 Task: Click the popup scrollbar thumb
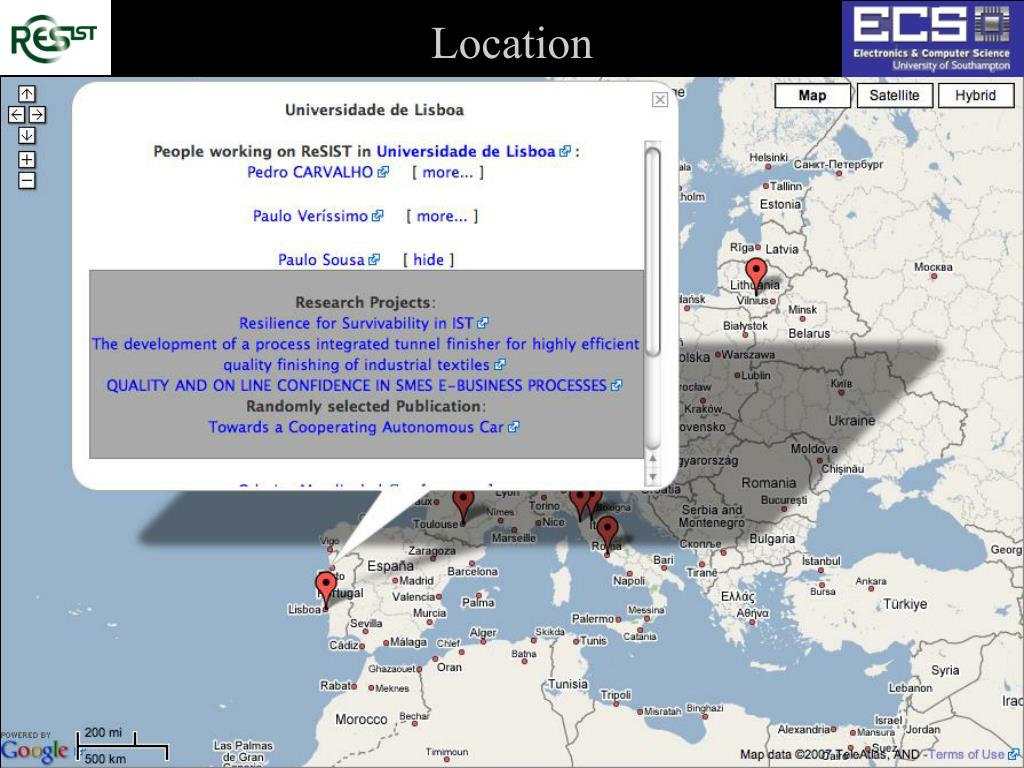click(652, 252)
